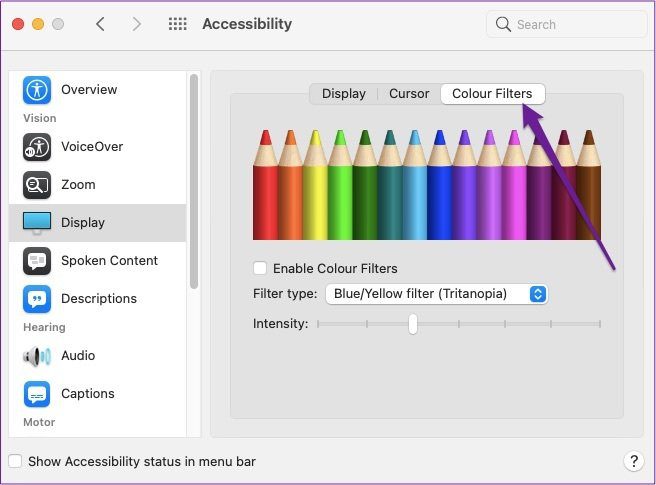Toggle Show Accessibility status in menu bar
The width and height of the screenshot is (656, 485).
pos(15,461)
